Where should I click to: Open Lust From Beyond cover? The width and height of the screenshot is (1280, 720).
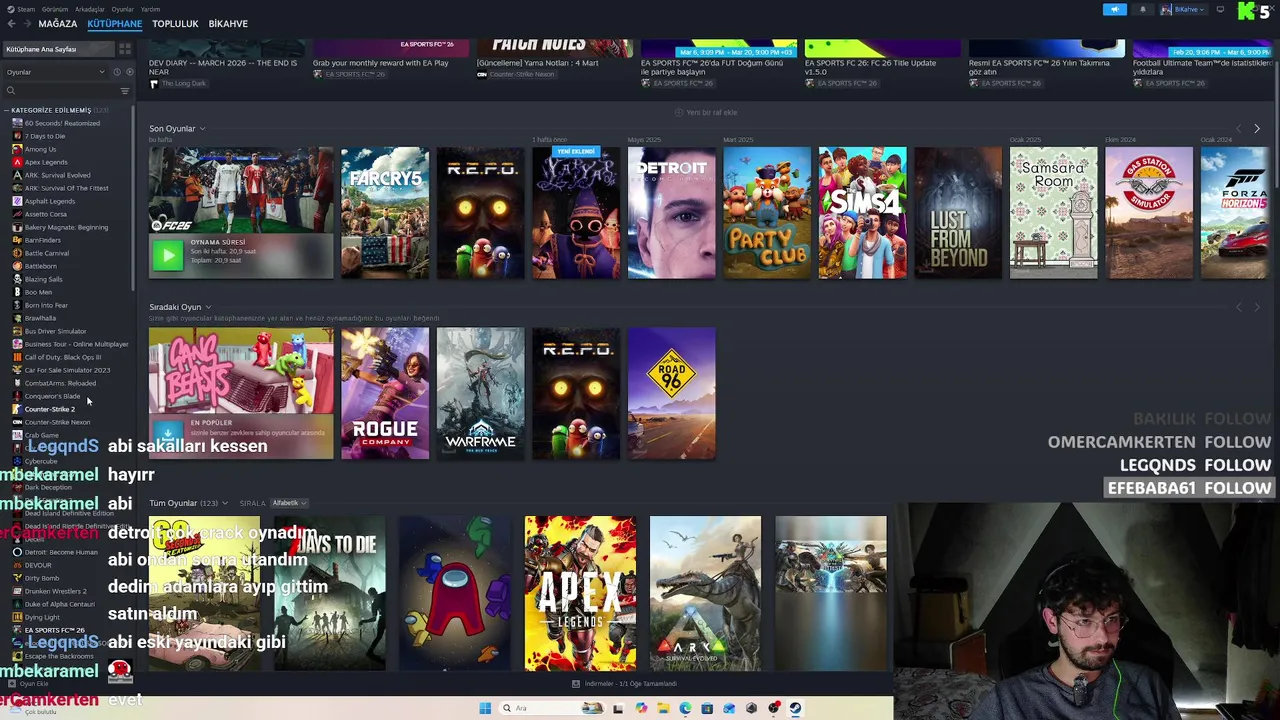click(x=958, y=213)
